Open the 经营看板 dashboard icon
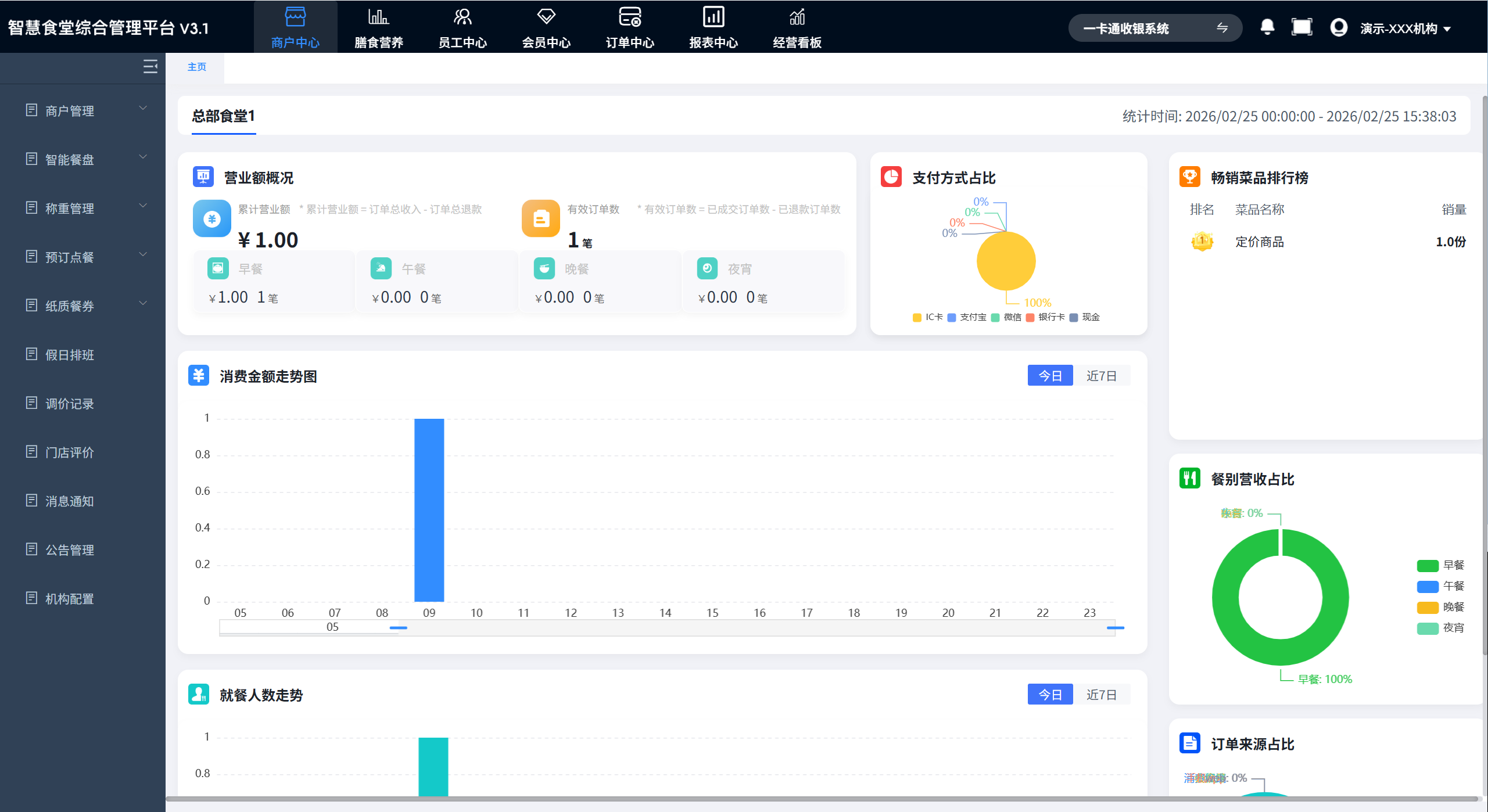The image size is (1488, 812). pyautogui.click(x=797, y=17)
